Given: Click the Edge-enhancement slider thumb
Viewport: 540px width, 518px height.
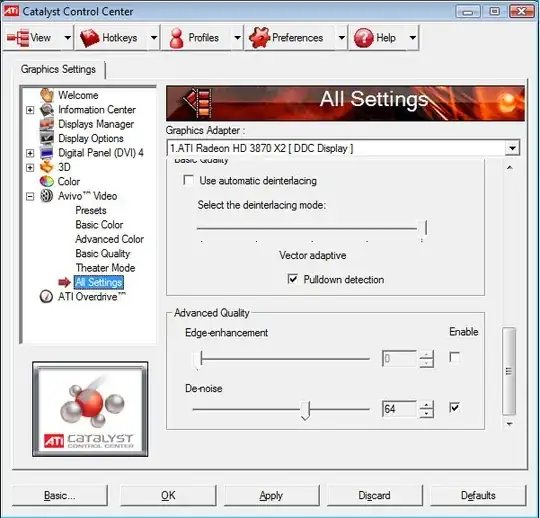Looking at the screenshot, I should [198, 360].
